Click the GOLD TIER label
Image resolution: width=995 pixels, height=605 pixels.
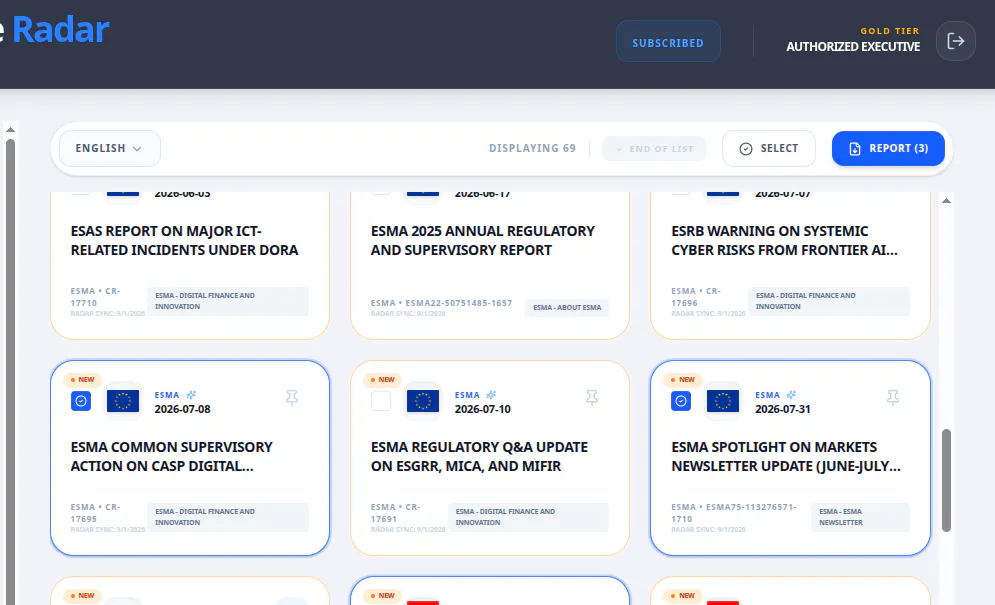(890, 30)
